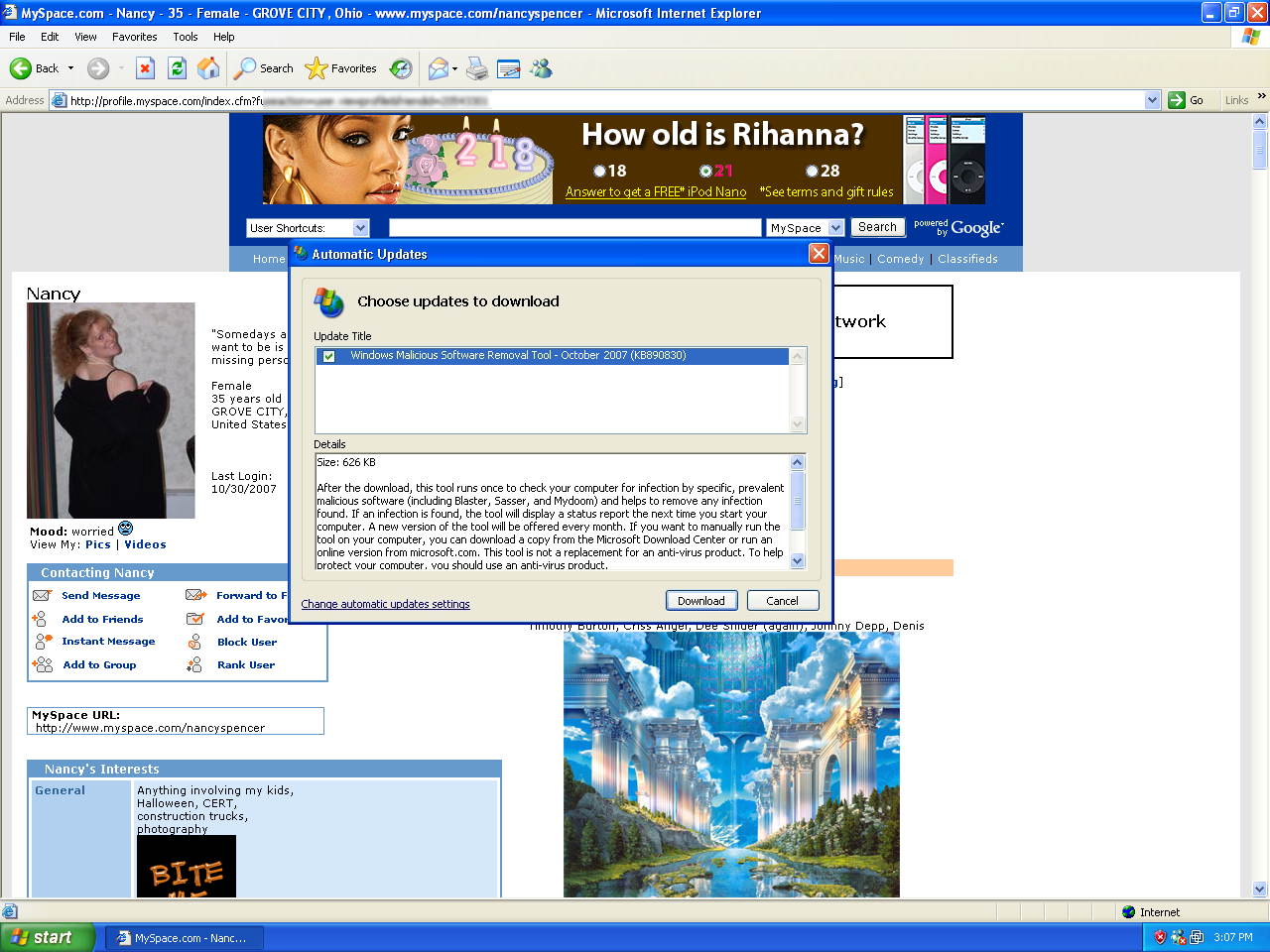Click network monitors tray icon
This screenshot has height=952, width=1270.
1197,937
